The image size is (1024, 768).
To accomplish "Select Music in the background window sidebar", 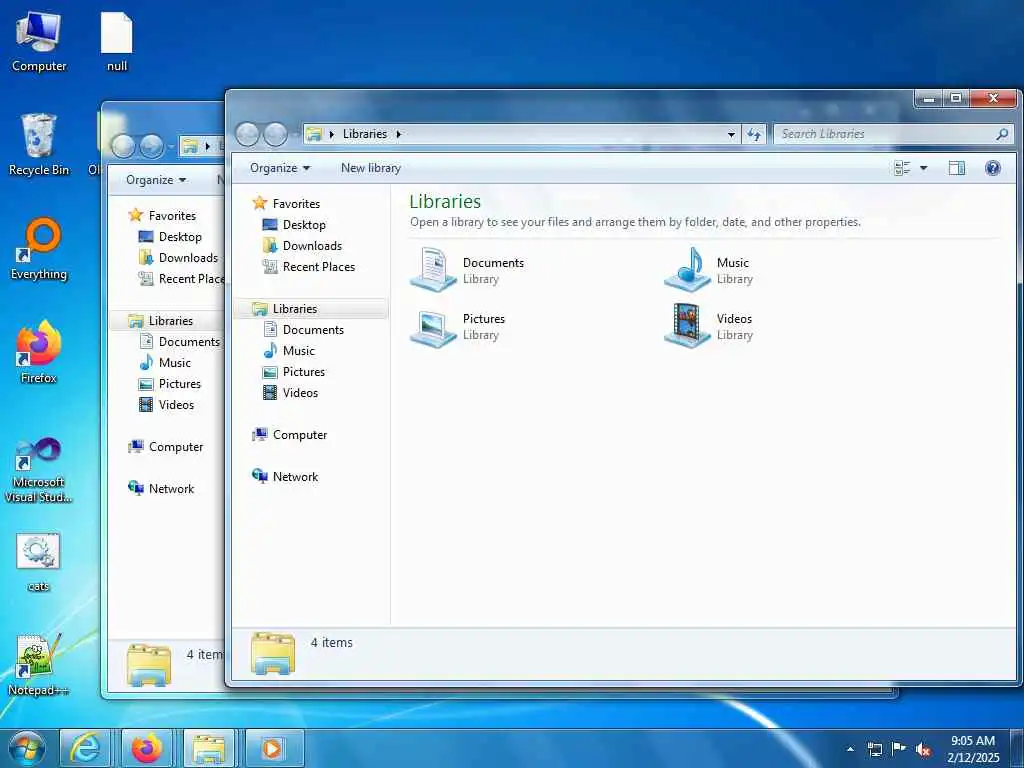I will [165, 362].
